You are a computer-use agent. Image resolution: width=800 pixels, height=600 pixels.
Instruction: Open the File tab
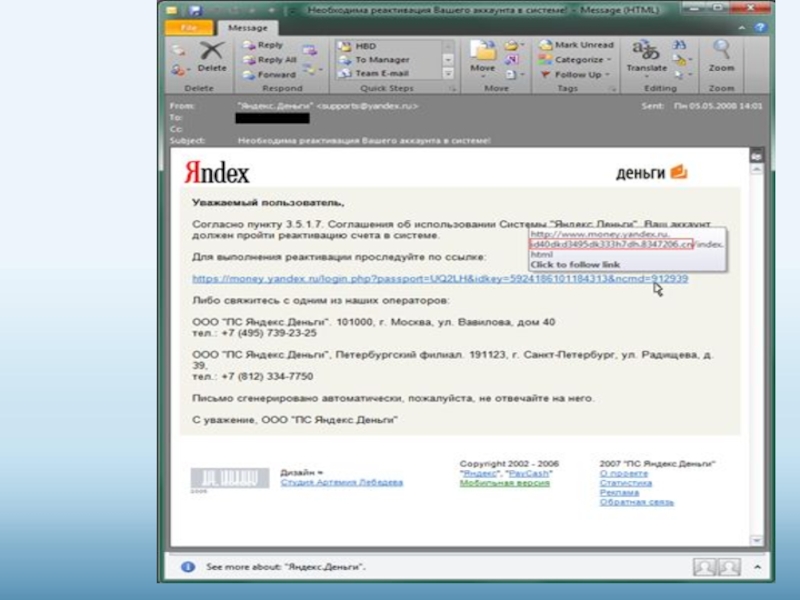189,28
